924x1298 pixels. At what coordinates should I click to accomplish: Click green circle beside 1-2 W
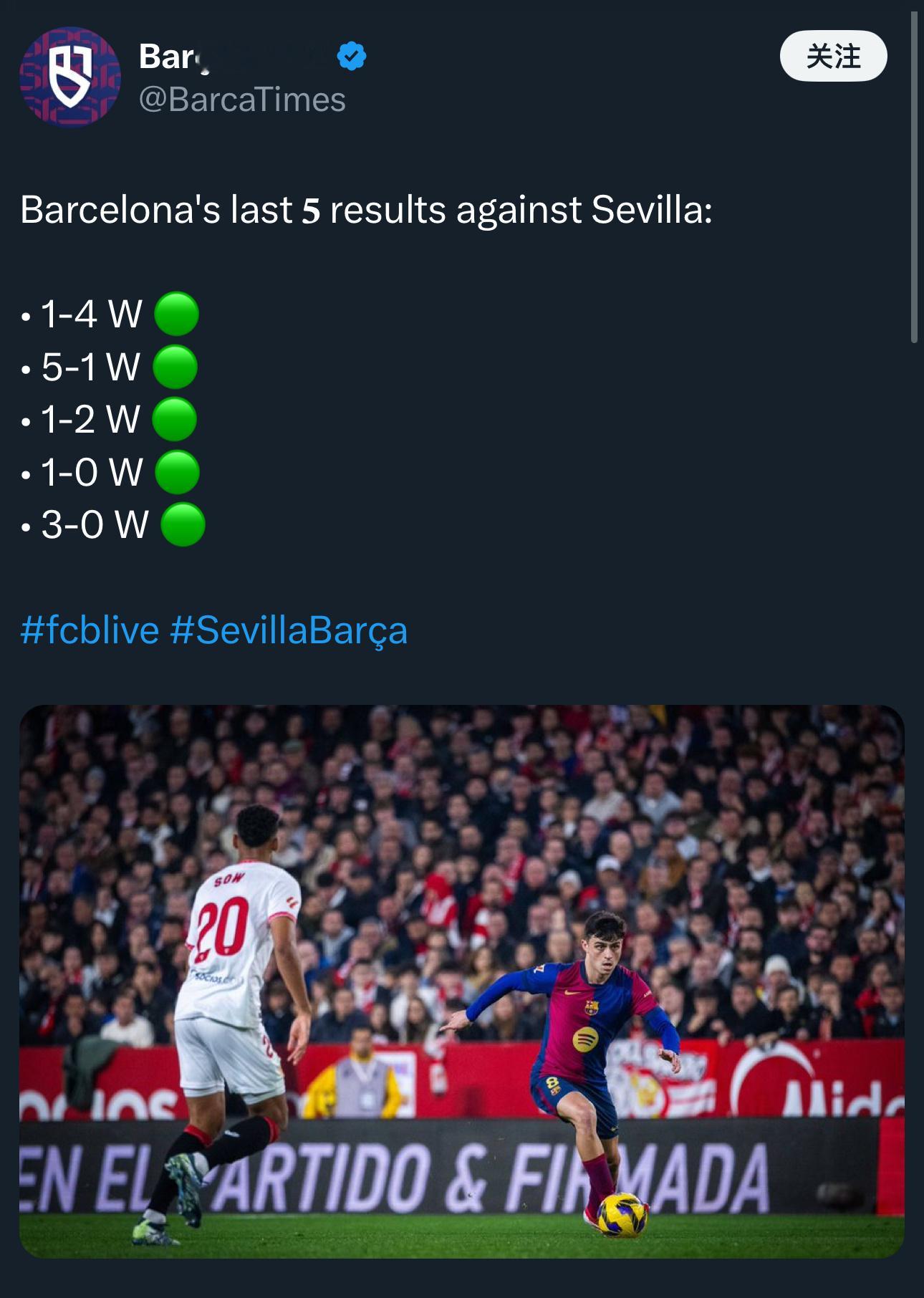click(x=174, y=419)
